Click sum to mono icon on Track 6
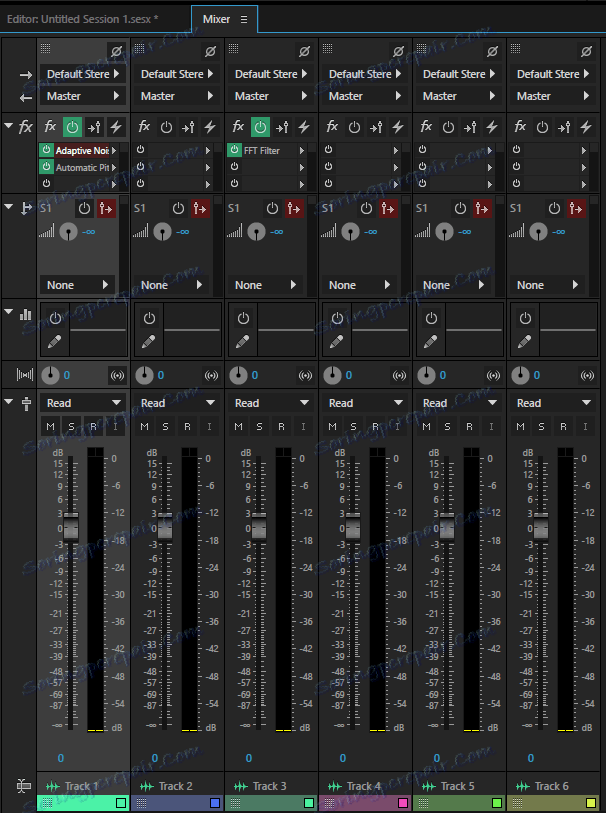 (587, 375)
